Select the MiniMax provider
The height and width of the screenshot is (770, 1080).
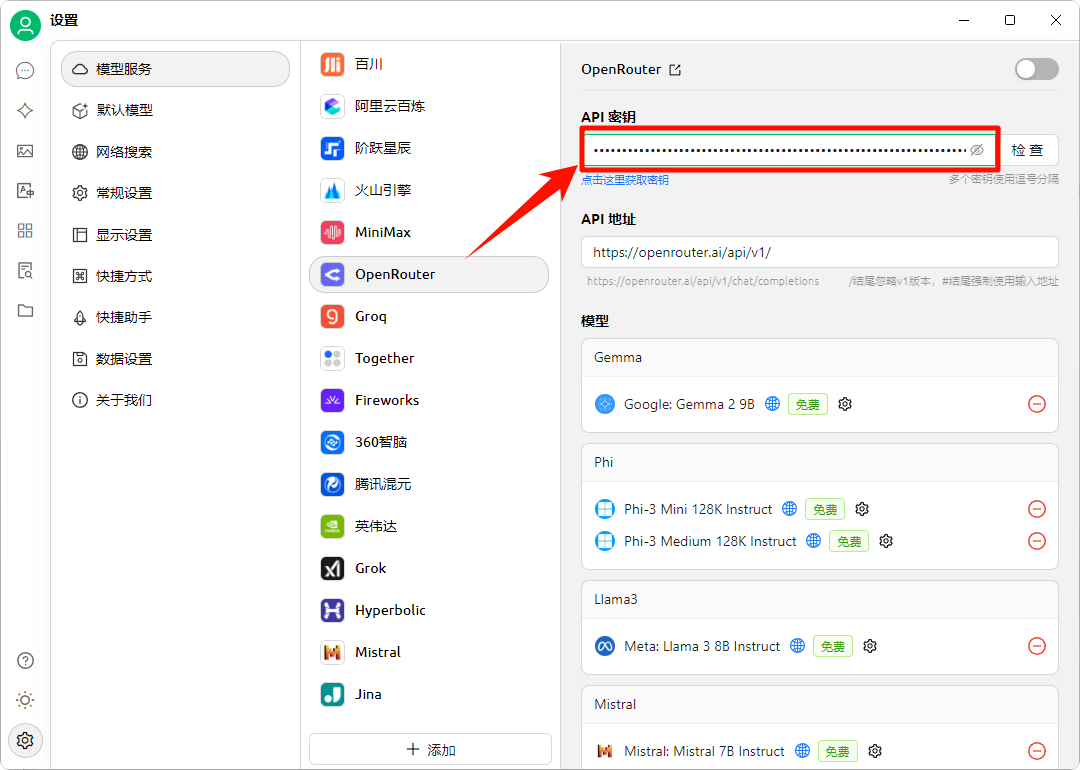(429, 232)
